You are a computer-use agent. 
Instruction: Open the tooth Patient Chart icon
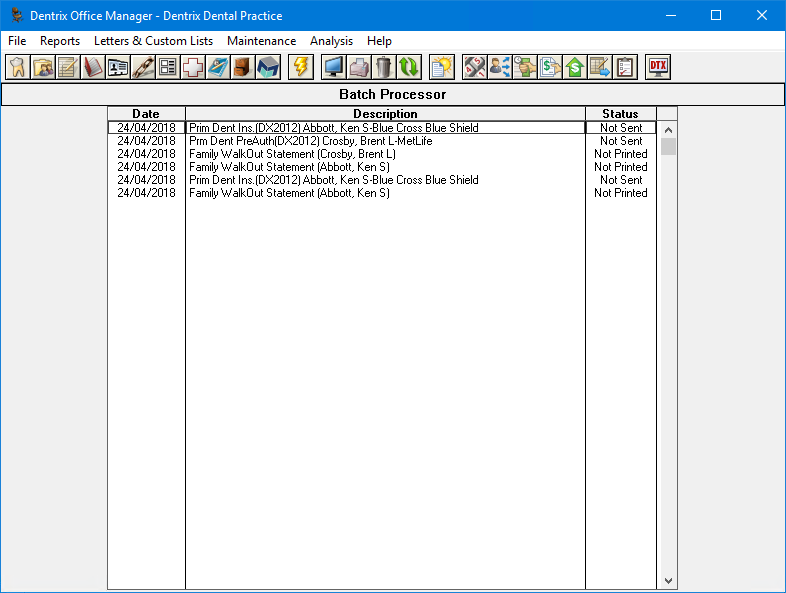pyautogui.click(x=17, y=67)
